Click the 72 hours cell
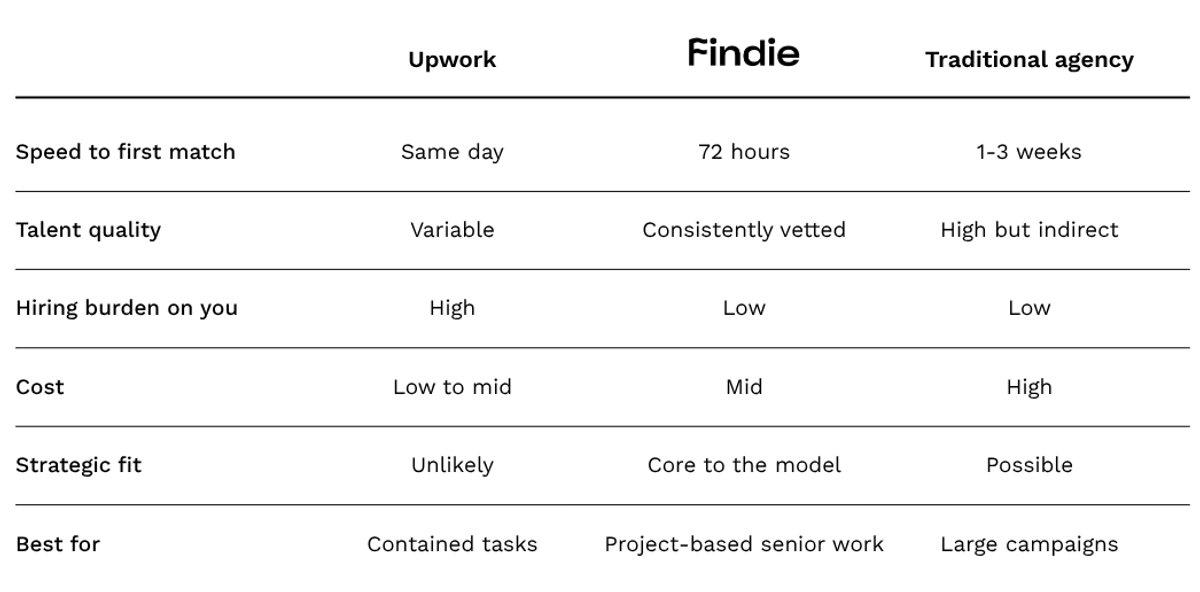Screen dimensions: 1200x592 (744, 152)
